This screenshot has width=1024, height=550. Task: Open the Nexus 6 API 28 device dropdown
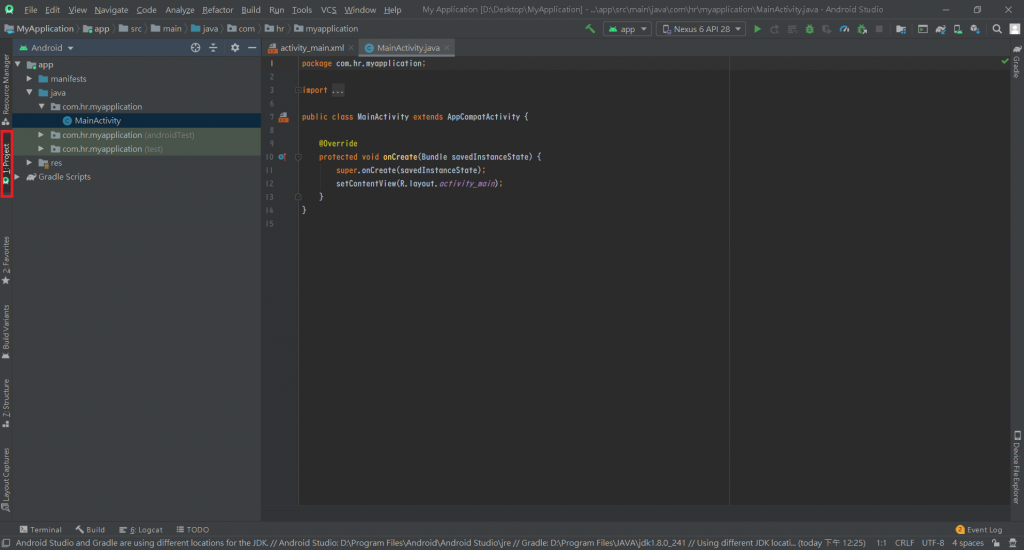pos(701,29)
